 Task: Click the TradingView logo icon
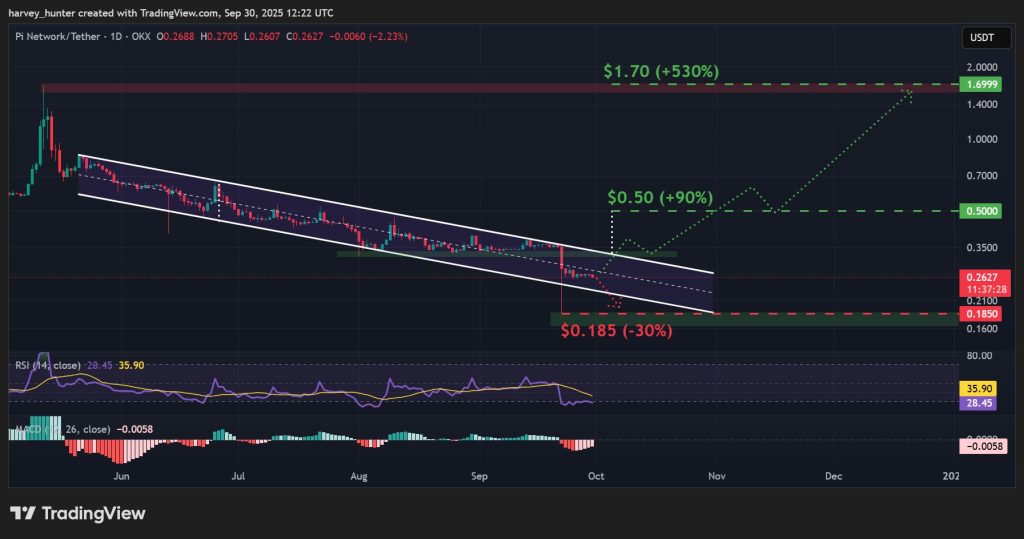pos(24,513)
